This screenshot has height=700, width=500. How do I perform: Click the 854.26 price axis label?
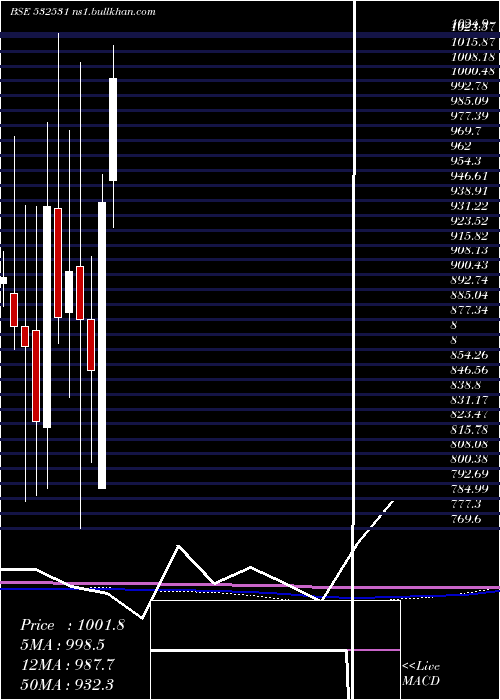(x=469, y=354)
